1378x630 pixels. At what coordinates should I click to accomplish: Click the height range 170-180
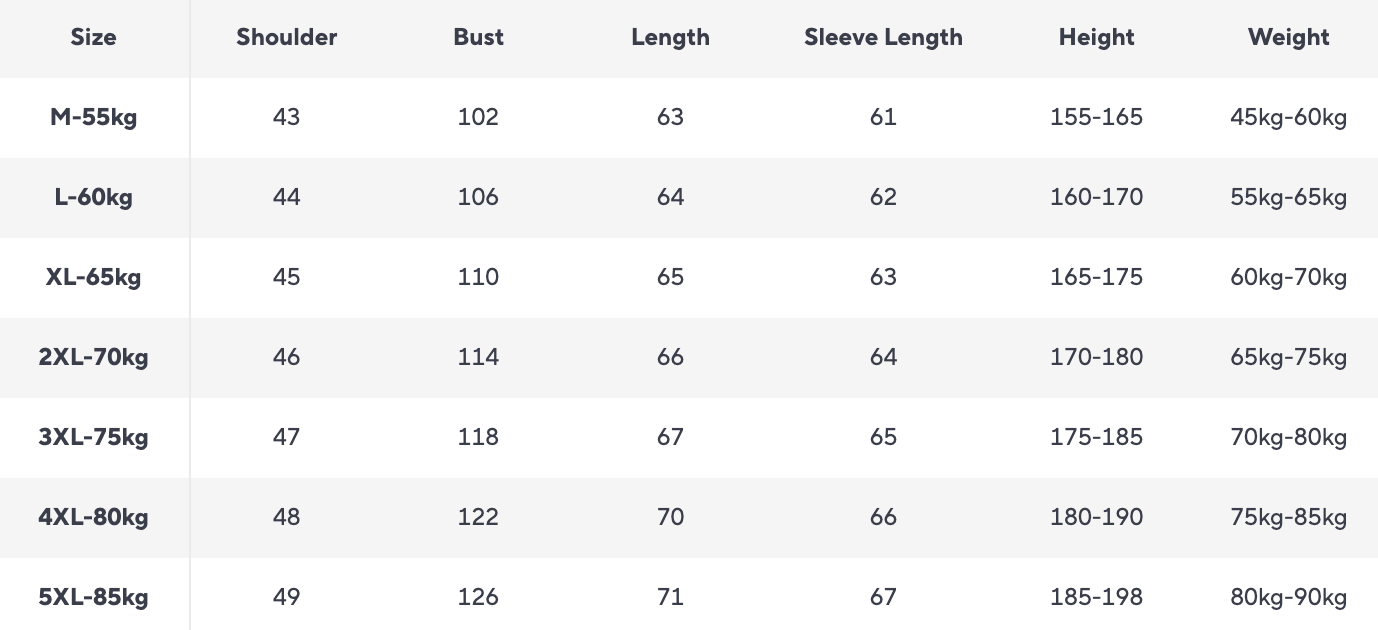click(x=1096, y=358)
